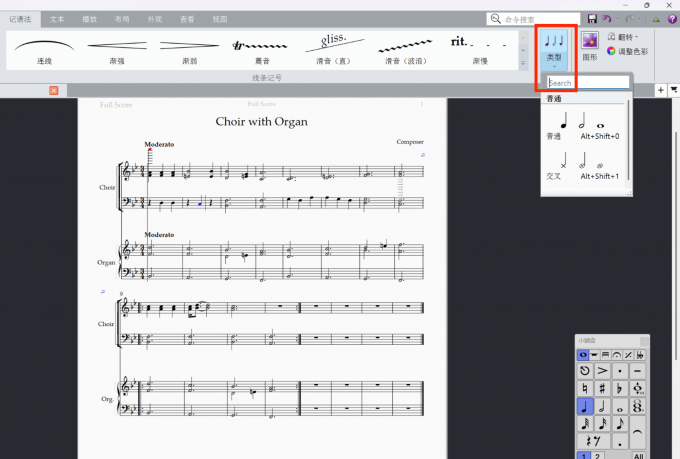Choose the normal (普通) notehead type
This screenshot has width=680, height=459.
tap(583, 125)
